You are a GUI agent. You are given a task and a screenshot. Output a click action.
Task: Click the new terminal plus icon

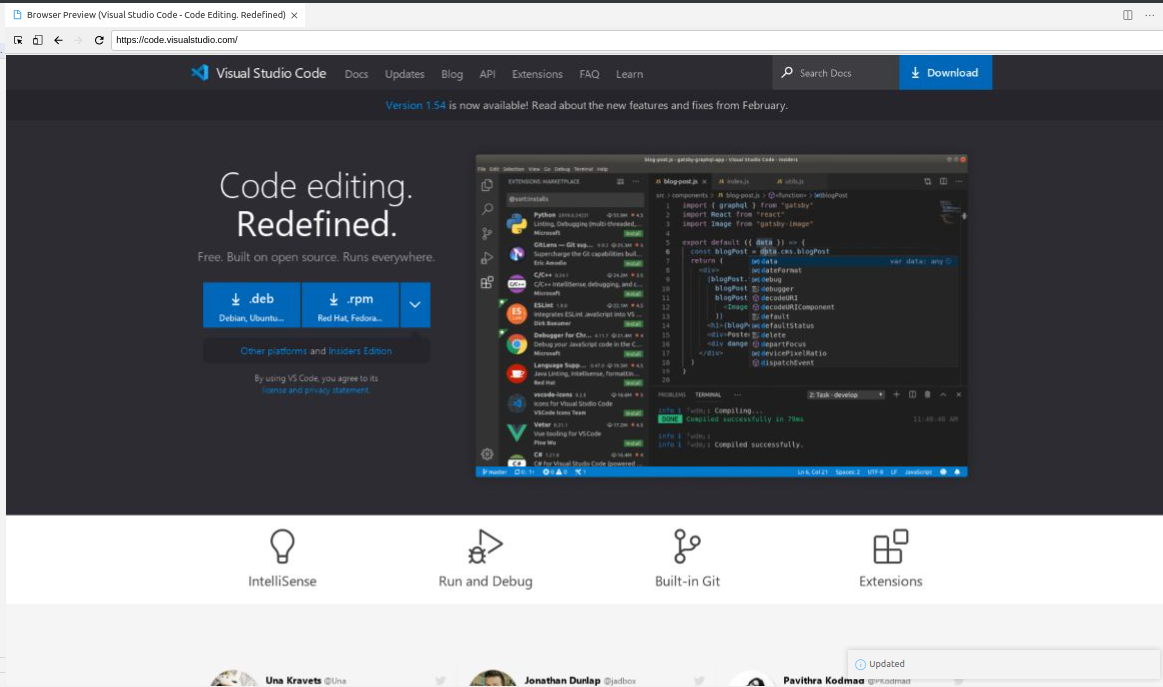[x=896, y=394]
